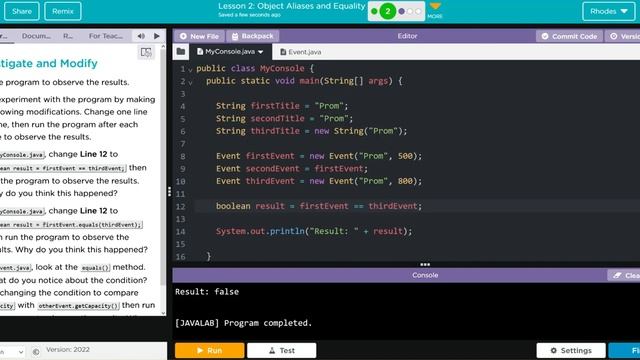This screenshot has height=360, width=640.
Task: Toggle the file browser folder icon
Action: [181, 51]
